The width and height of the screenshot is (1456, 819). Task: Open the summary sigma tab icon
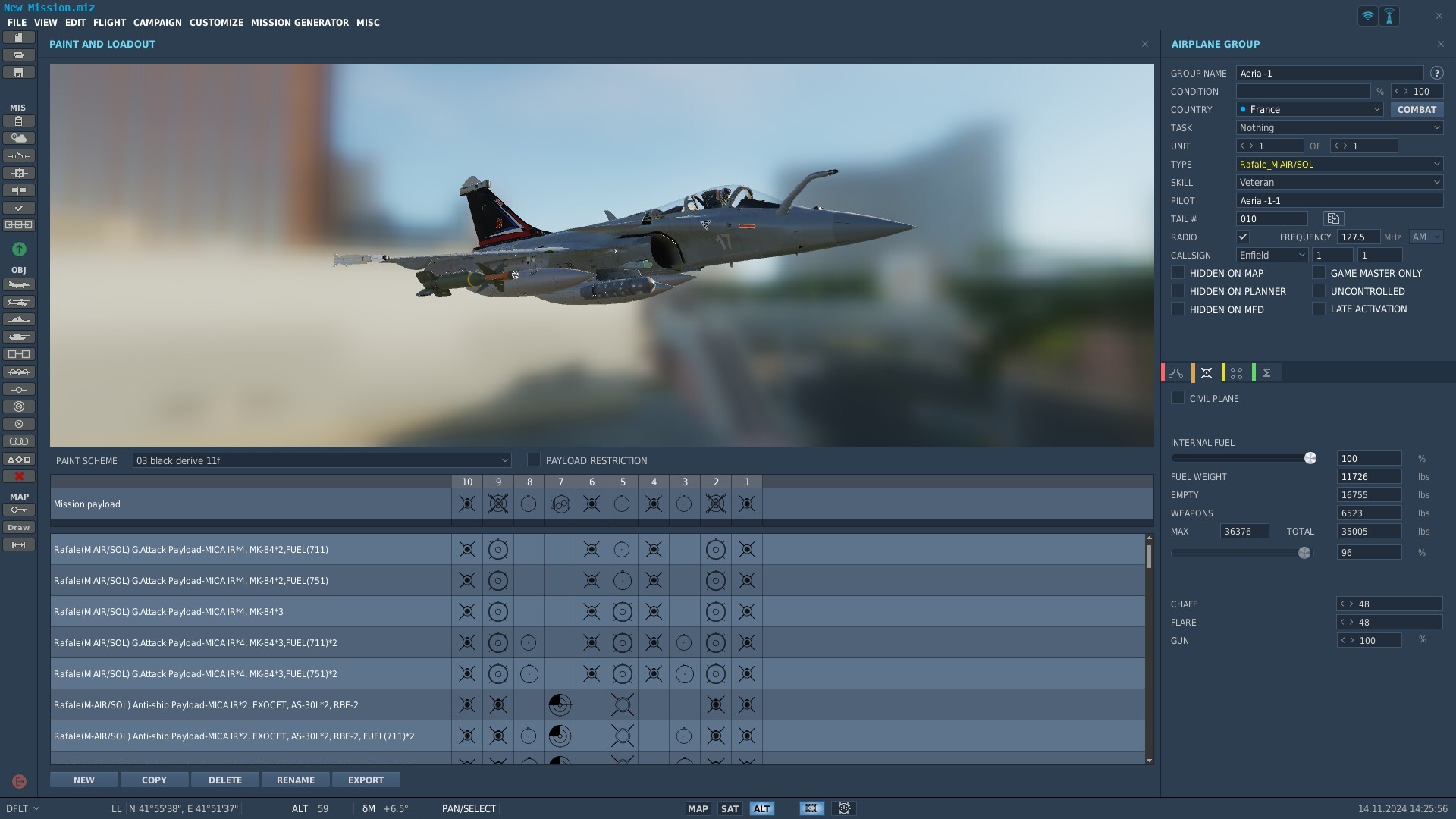pyautogui.click(x=1266, y=373)
